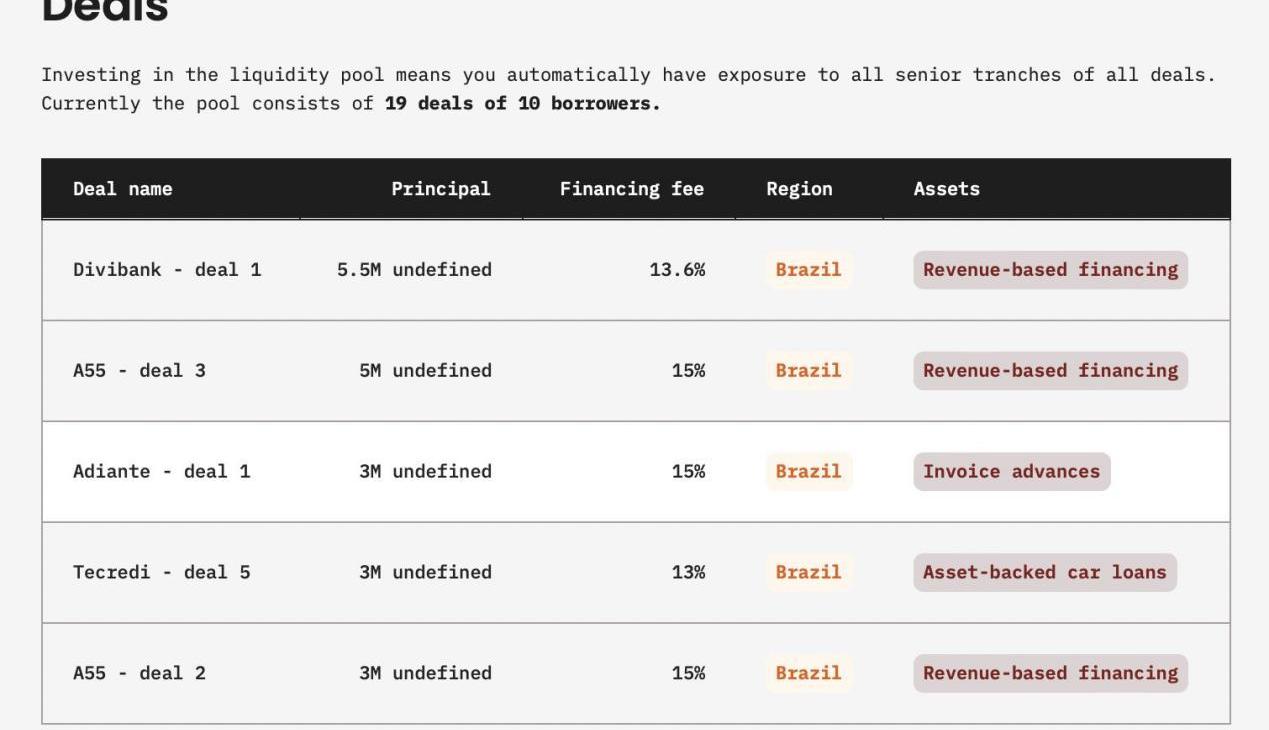The height and width of the screenshot is (730, 1269).
Task: Select the Region column header
Action: click(799, 189)
